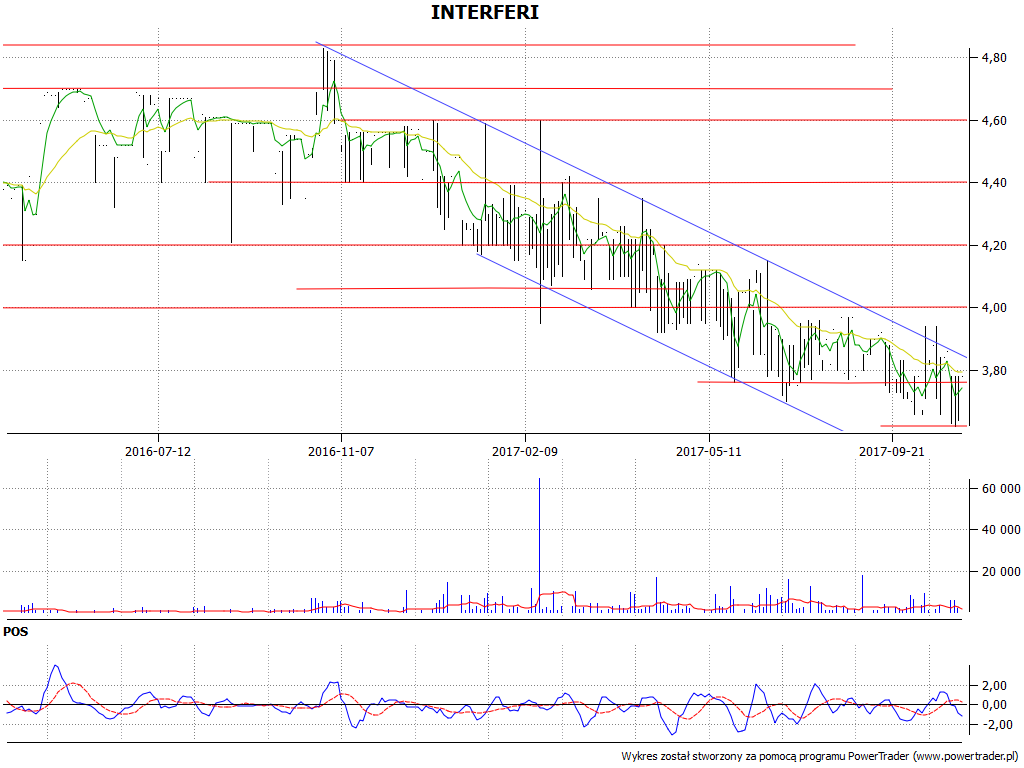
Task: Select the 2016-11-07 date label
Action: pyautogui.click(x=341, y=451)
